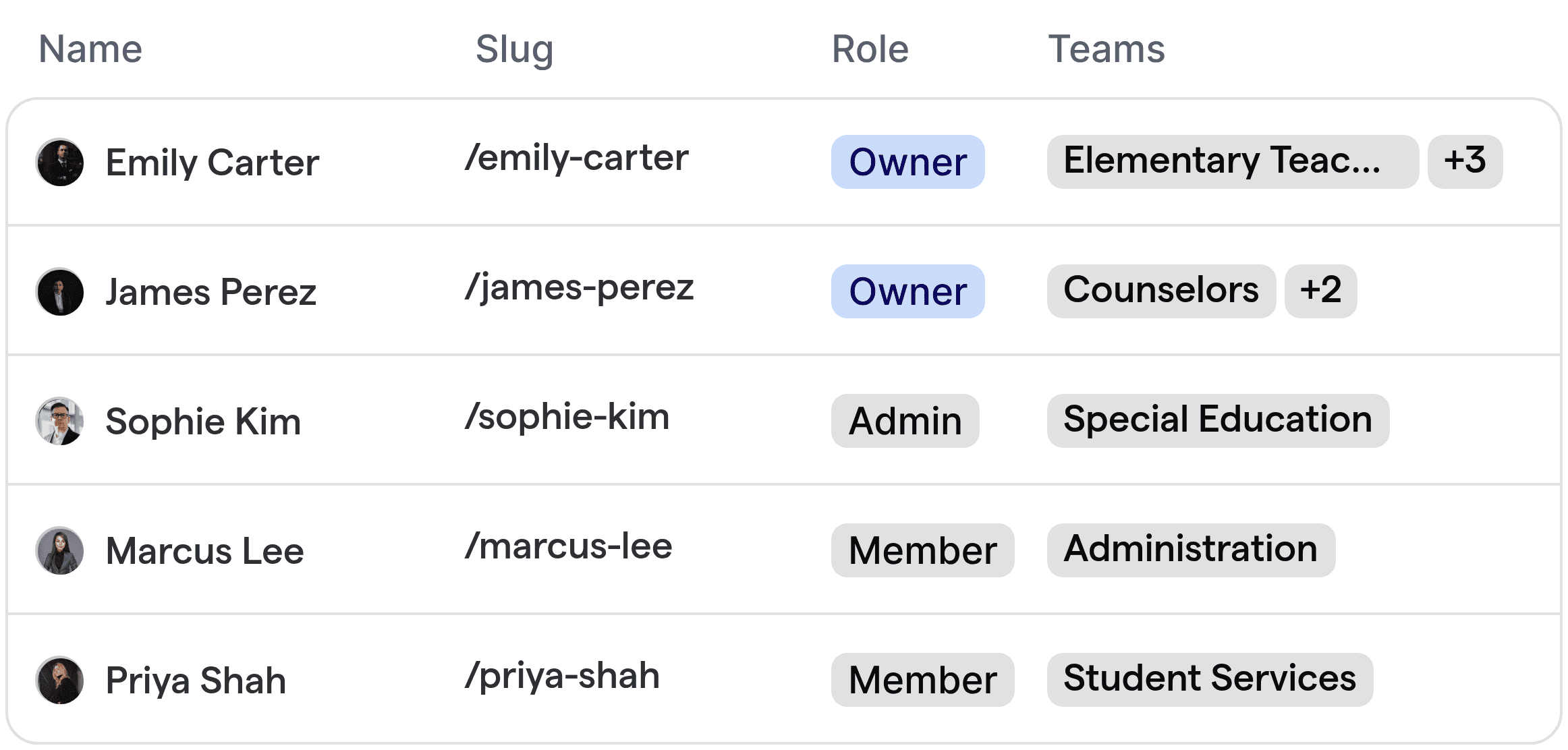Open the Counselors team tag
This screenshot has width=1568, height=750.
pos(1161,291)
